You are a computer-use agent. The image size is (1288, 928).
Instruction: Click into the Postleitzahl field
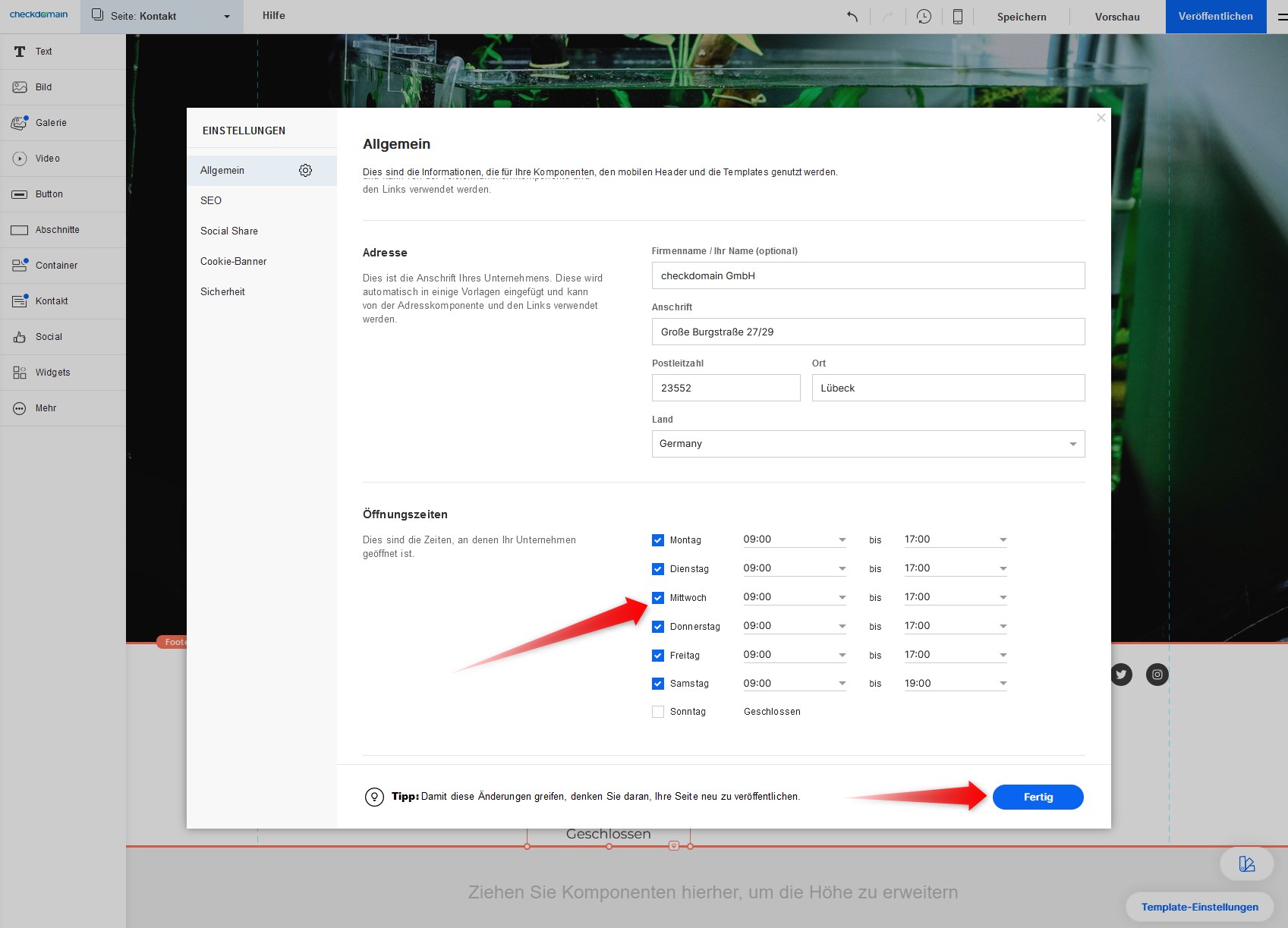(x=726, y=388)
